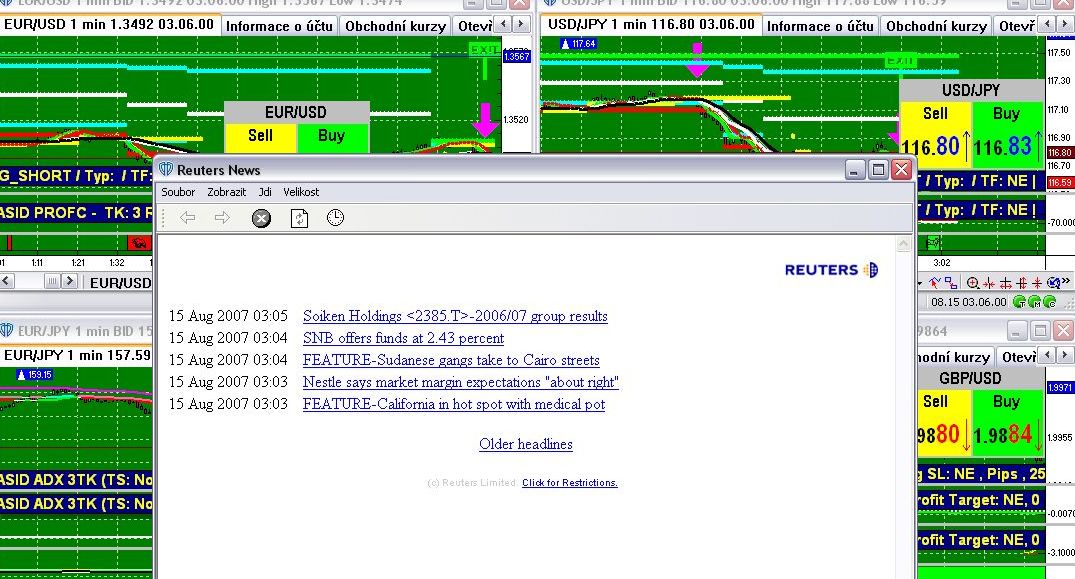The width and height of the screenshot is (1075, 579).
Task: Click the magenta down arrow on USD/JPY chart
Action: pos(697,60)
